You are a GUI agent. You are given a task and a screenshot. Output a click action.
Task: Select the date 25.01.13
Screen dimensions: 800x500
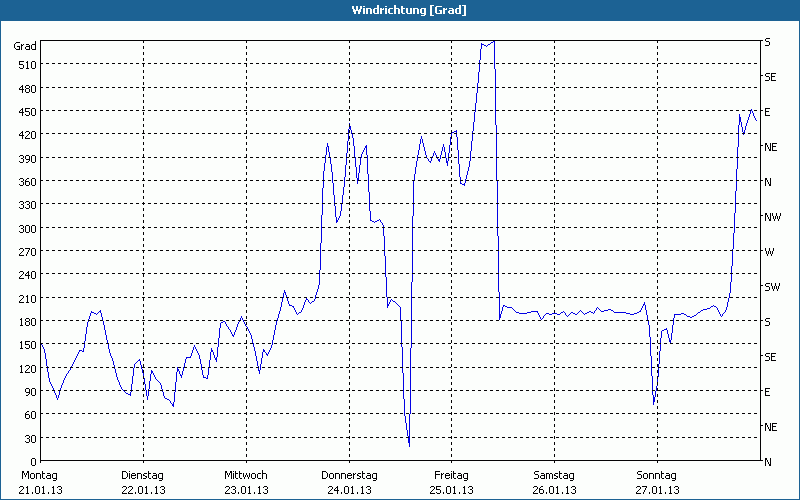pyautogui.click(x=452, y=490)
